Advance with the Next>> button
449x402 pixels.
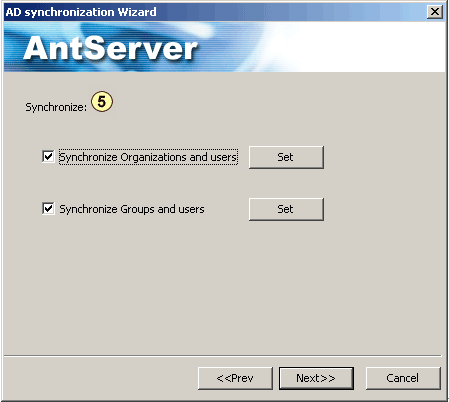point(316,378)
